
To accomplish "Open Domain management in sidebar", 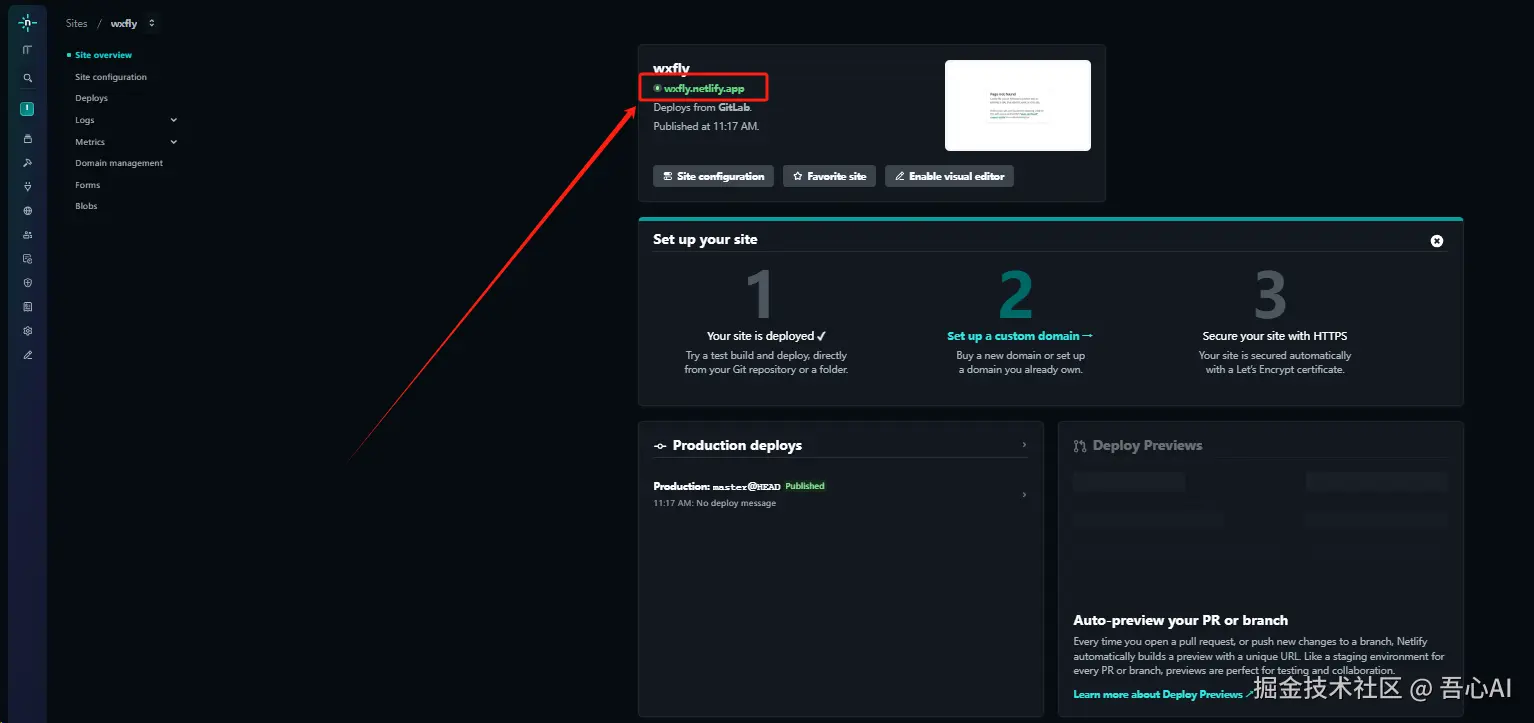I will [119, 163].
